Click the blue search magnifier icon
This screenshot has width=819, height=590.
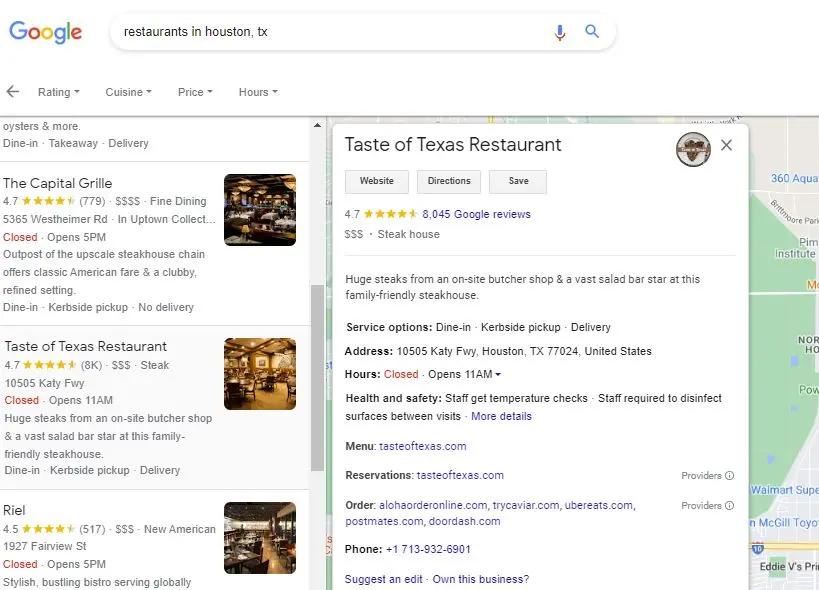592,31
